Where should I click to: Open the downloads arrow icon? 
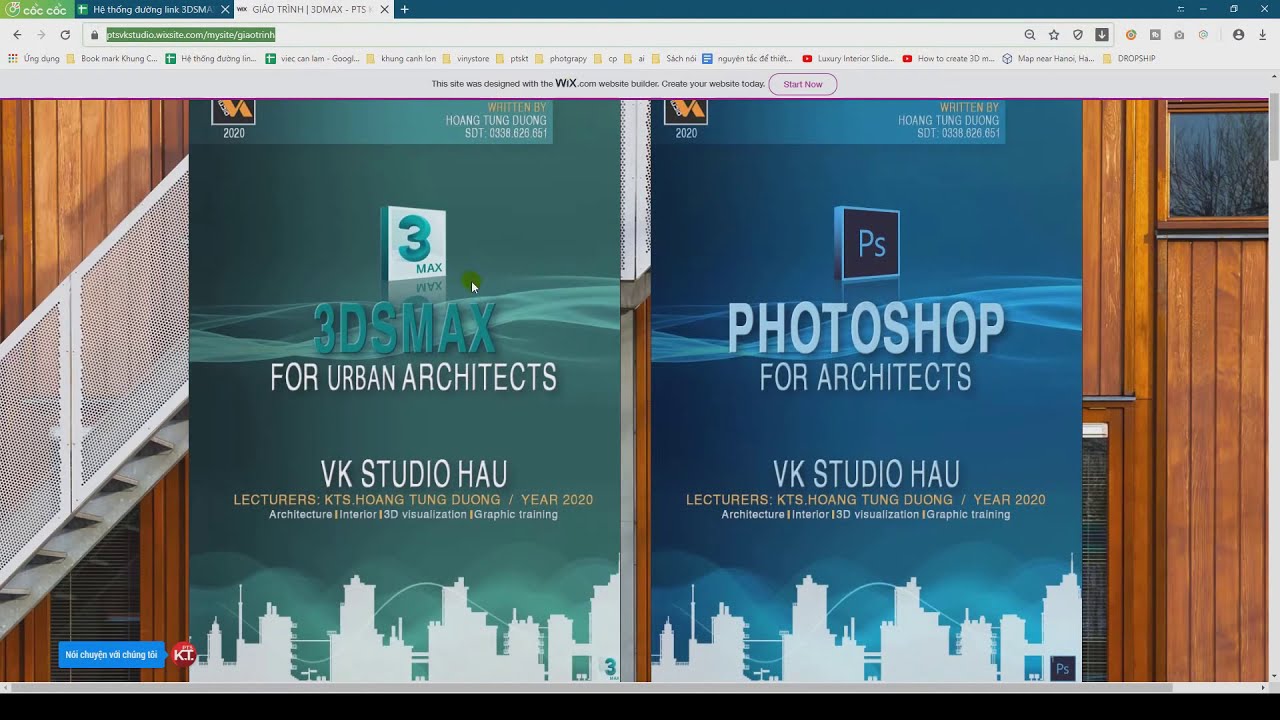point(1262,34)
